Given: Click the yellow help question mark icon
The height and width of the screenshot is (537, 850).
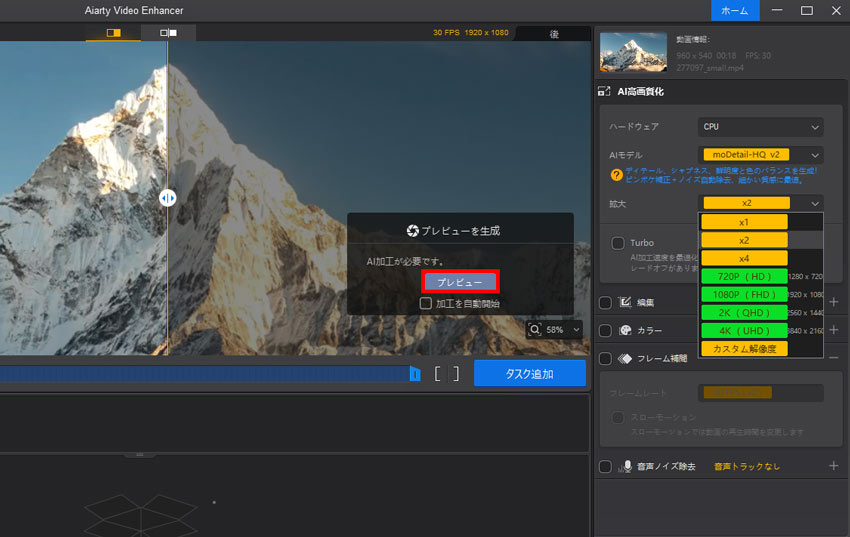Looking at the screenshot, I should click(617, 175).
